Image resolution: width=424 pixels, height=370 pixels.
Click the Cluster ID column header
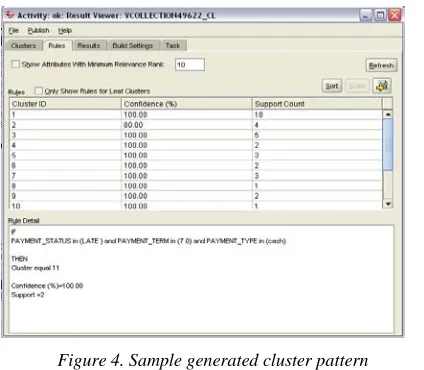(x=65, y=104)
